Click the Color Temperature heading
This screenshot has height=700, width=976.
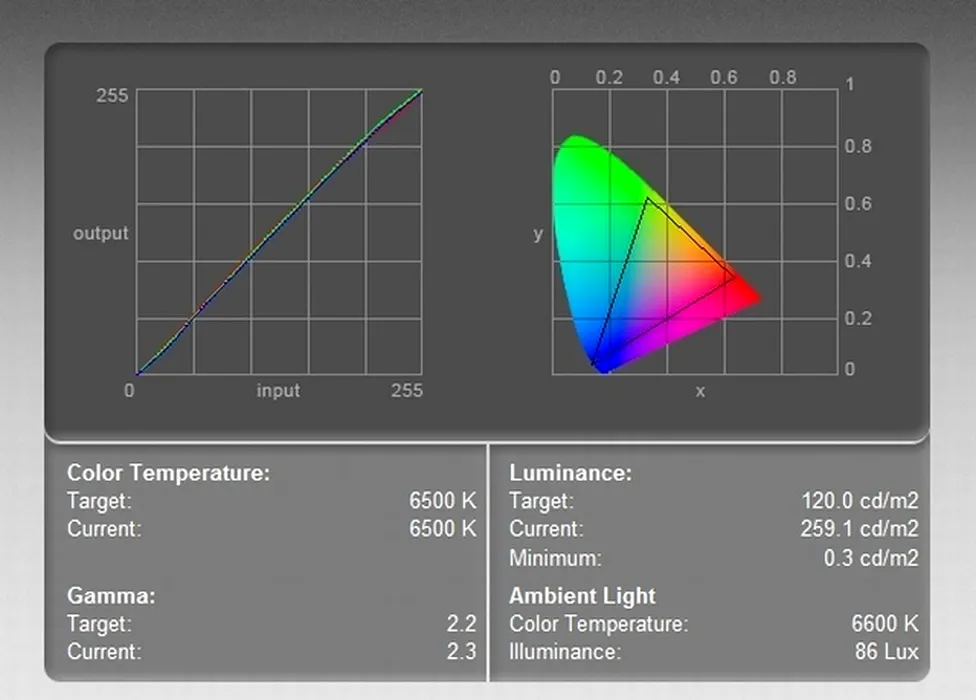coord(168,473)
